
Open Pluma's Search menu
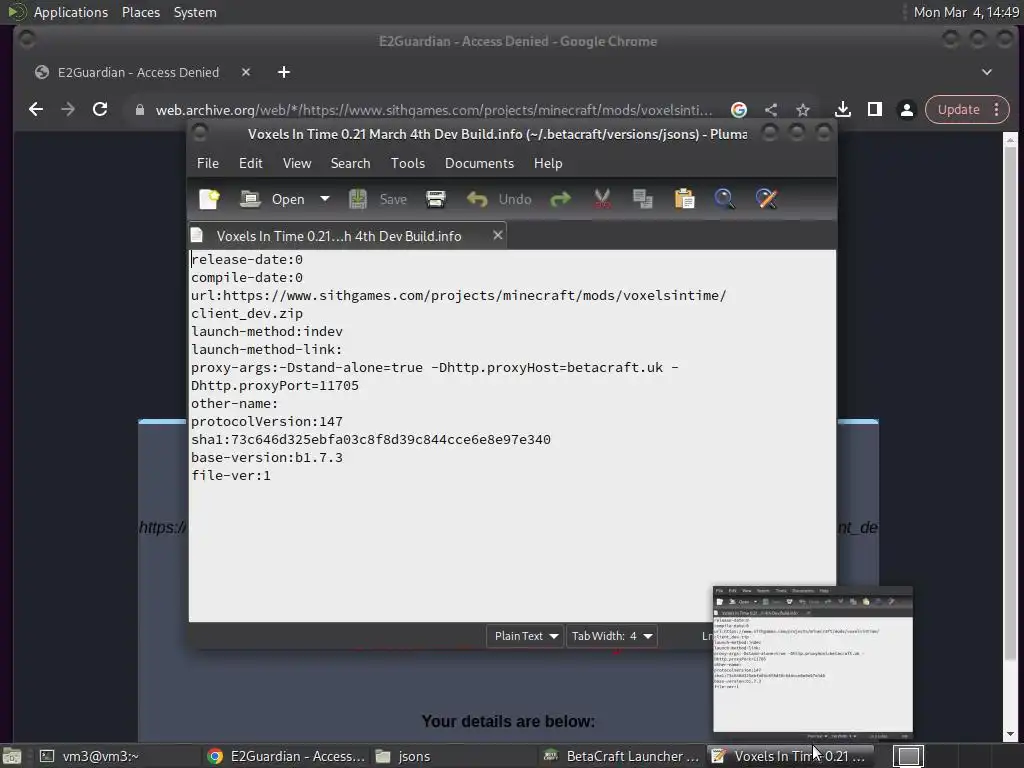[350, 163]
